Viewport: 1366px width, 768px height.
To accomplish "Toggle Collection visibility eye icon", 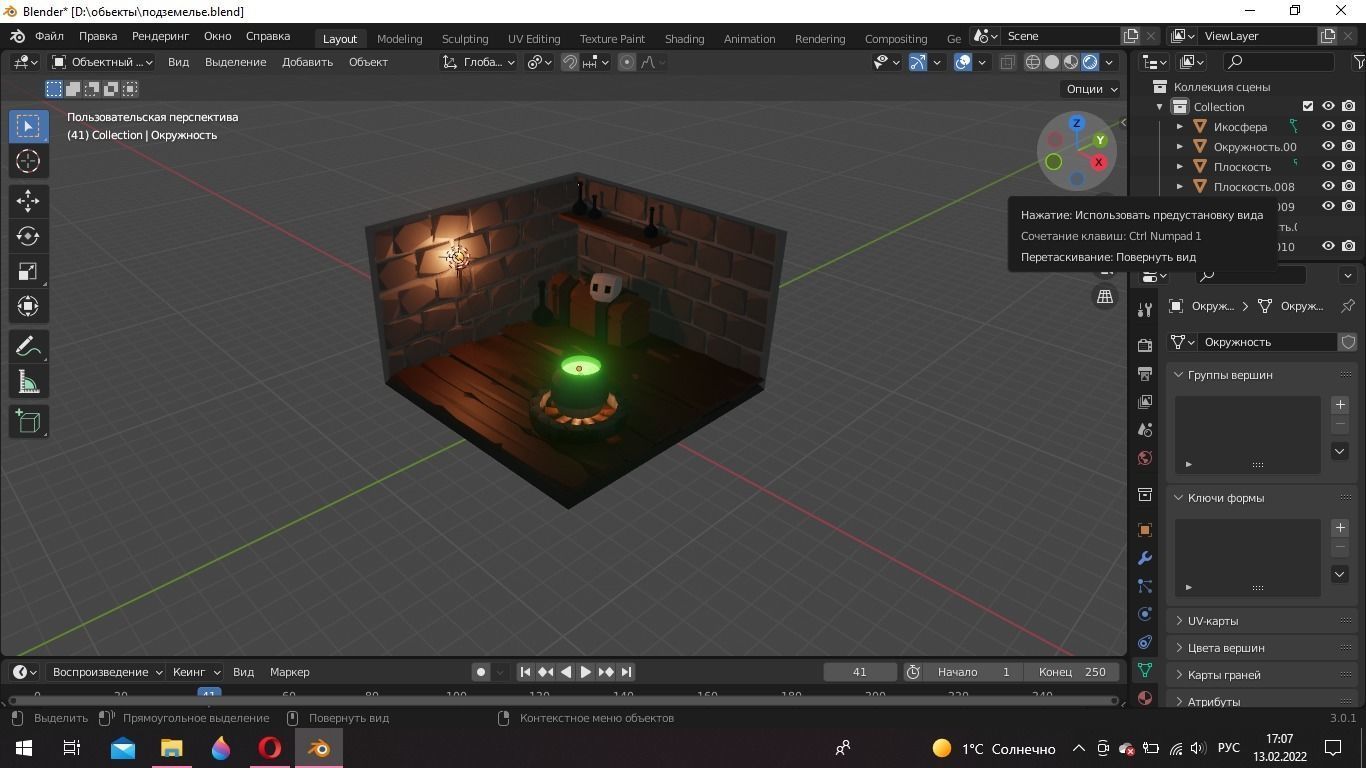I will [x=1328, y=106].
